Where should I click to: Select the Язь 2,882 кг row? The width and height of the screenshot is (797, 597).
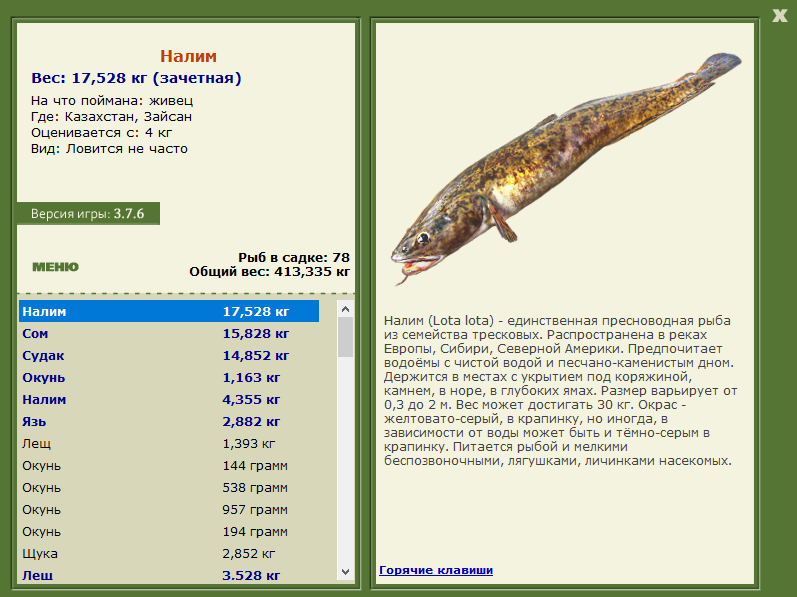click(x=169, y=421)
